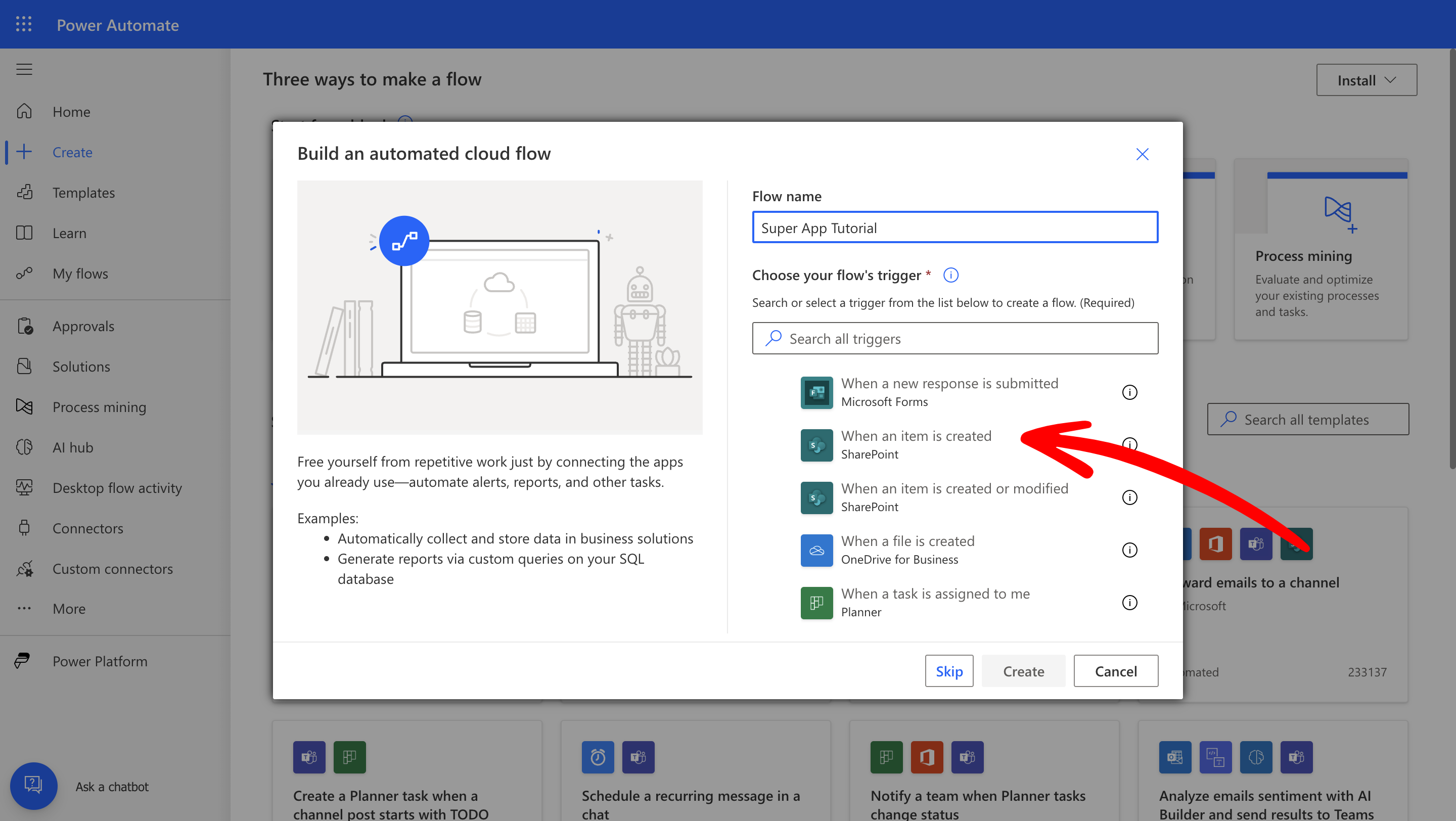This screenshot has height=821, width=1456.
Task: Go to My flows in sidebar
Action: [x=80, y=273]
